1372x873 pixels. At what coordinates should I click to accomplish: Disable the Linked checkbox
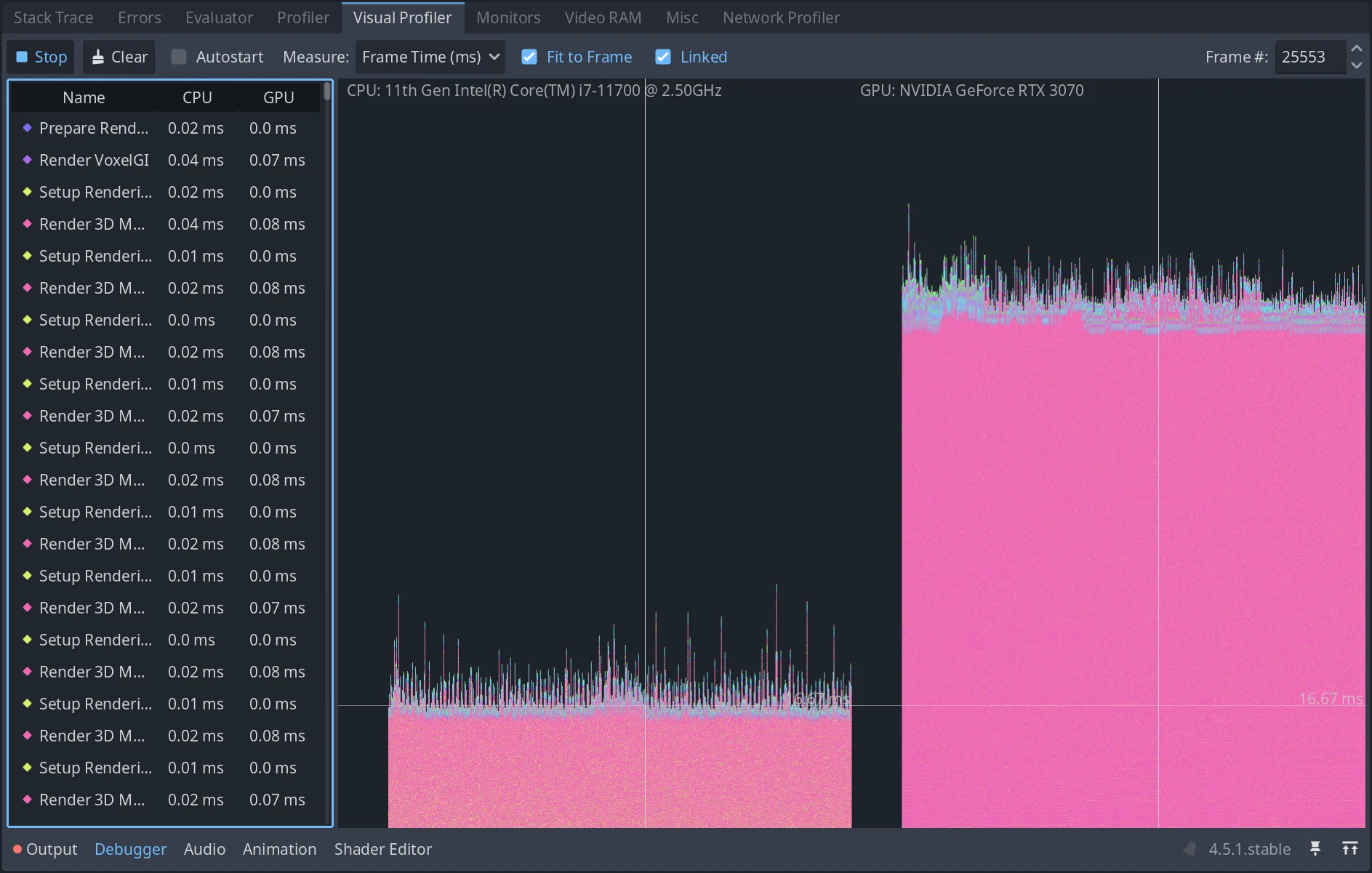click(x=662, y=56)
